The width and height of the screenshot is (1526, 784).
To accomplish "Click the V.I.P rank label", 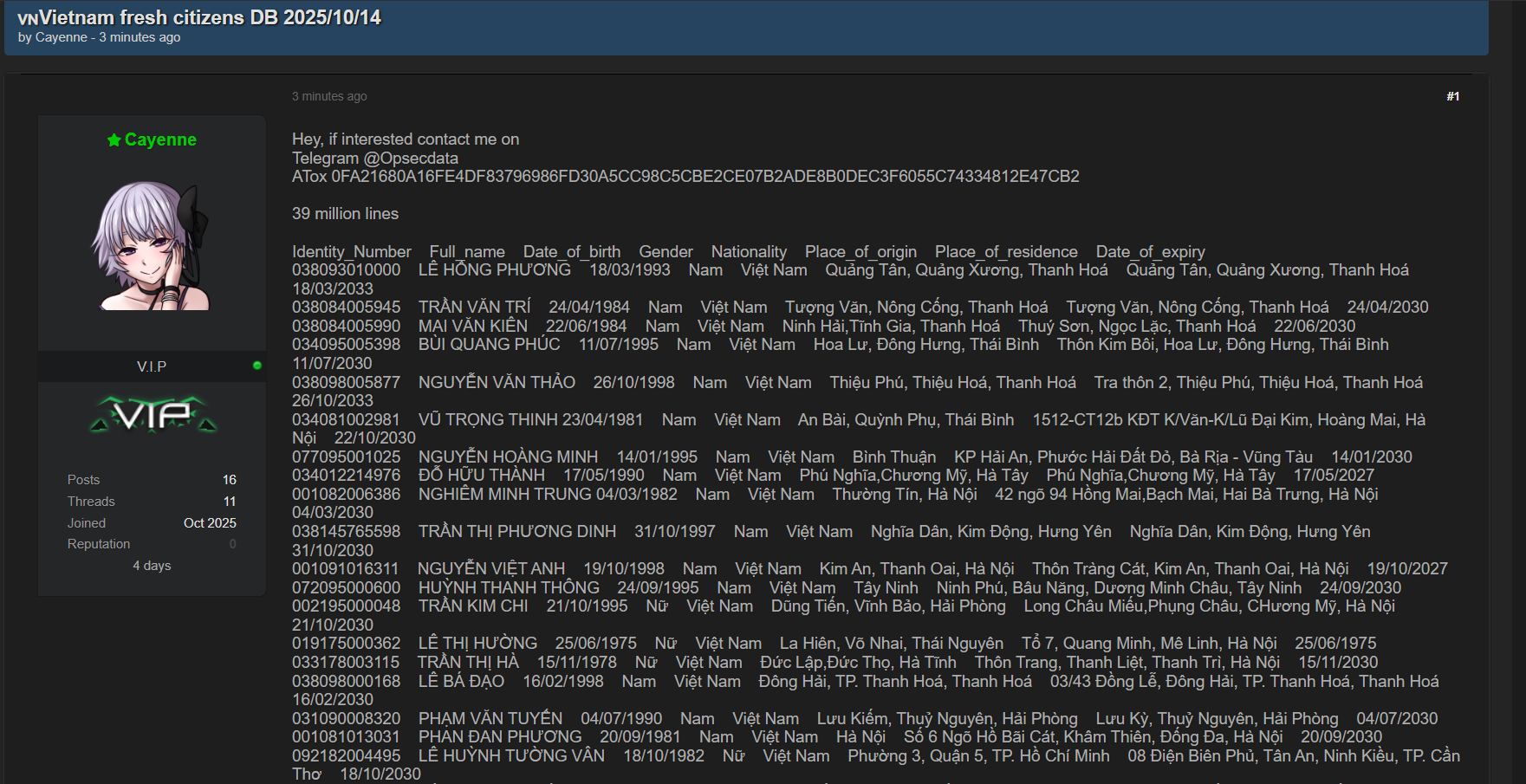I will 152,366.
